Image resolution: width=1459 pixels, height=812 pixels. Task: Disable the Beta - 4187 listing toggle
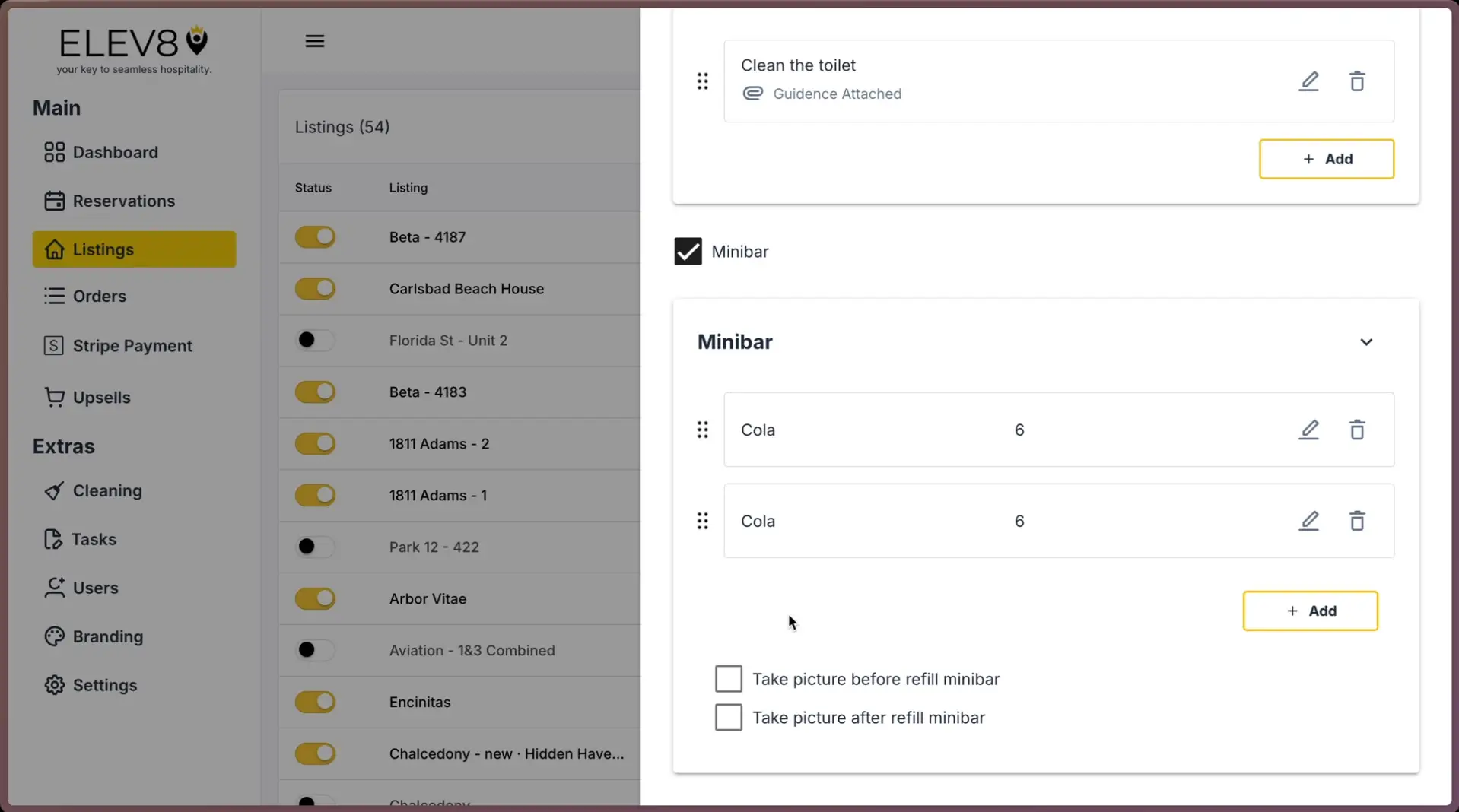click(x=315, y=236)
